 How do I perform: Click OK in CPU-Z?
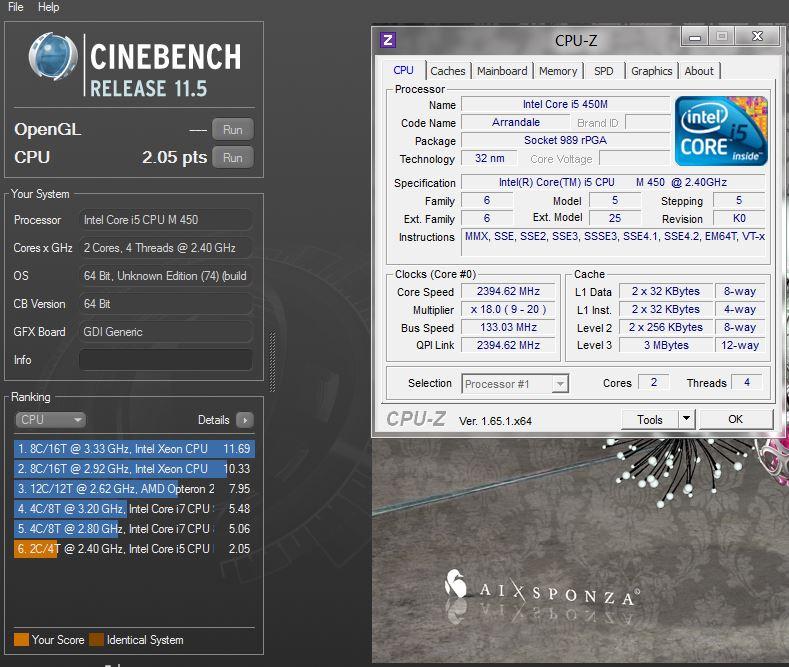click(736, 419)
